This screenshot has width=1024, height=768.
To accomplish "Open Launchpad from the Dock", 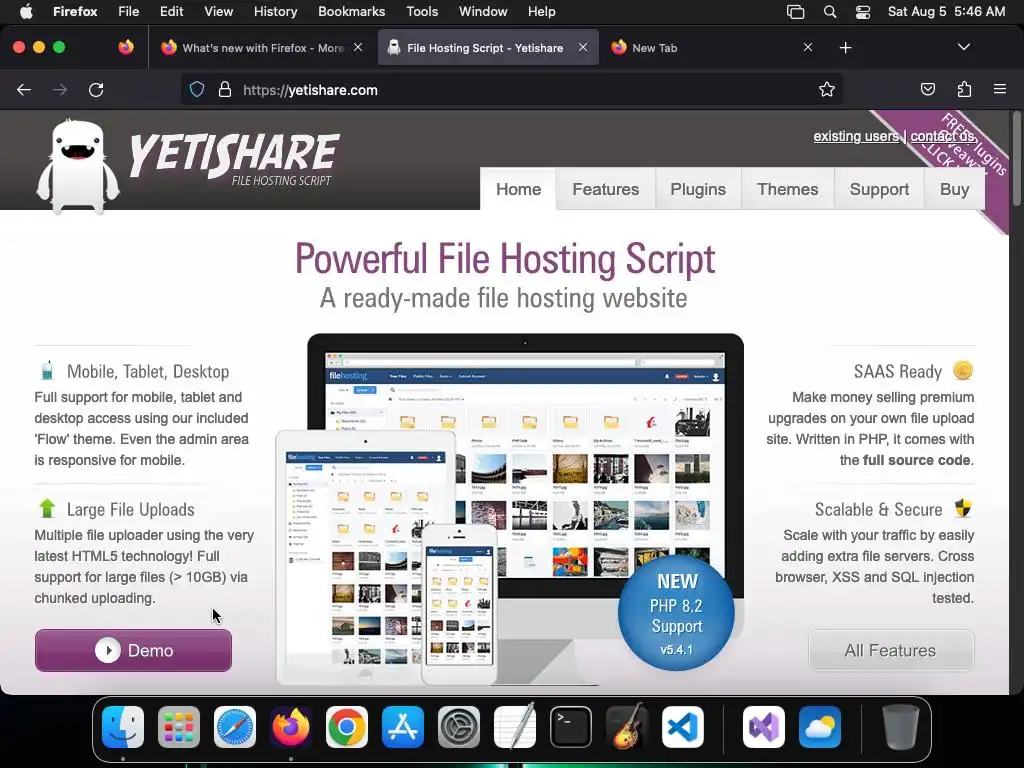I will point(179,727).
